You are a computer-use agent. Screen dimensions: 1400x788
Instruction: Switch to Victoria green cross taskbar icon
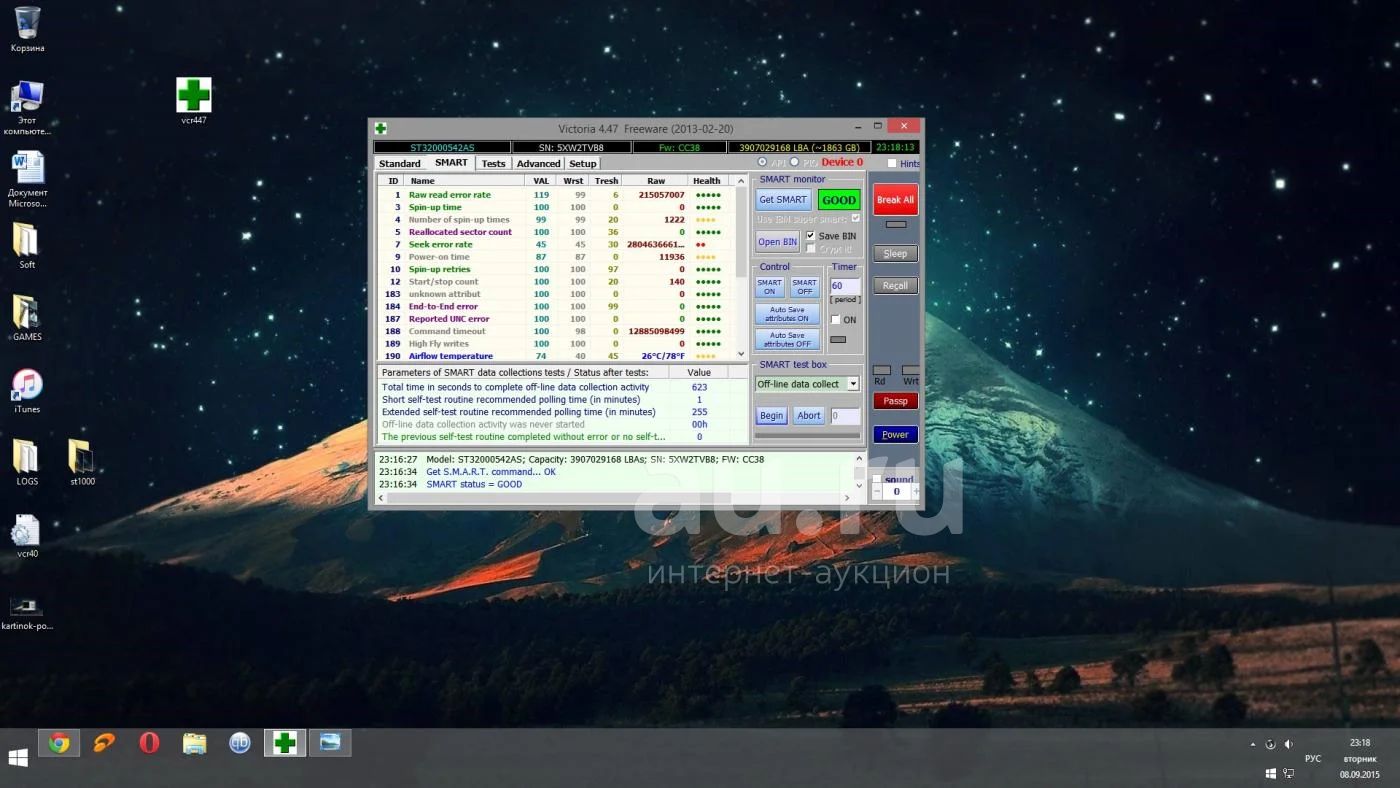pyautogui.click(x=285, y=743)
